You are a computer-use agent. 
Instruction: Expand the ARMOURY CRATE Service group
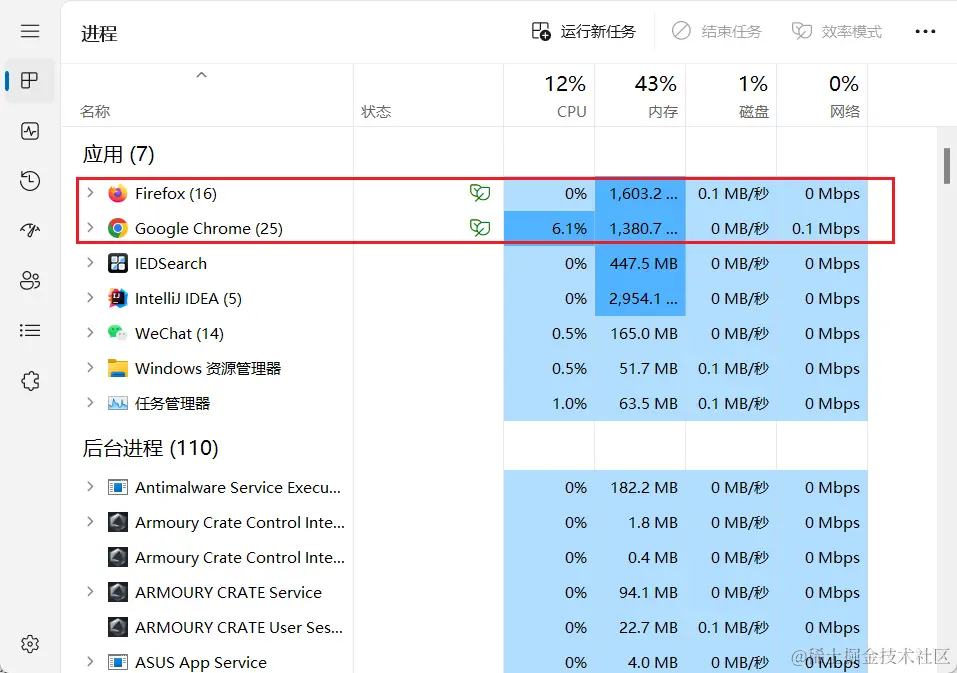click(x=90, y=591)
